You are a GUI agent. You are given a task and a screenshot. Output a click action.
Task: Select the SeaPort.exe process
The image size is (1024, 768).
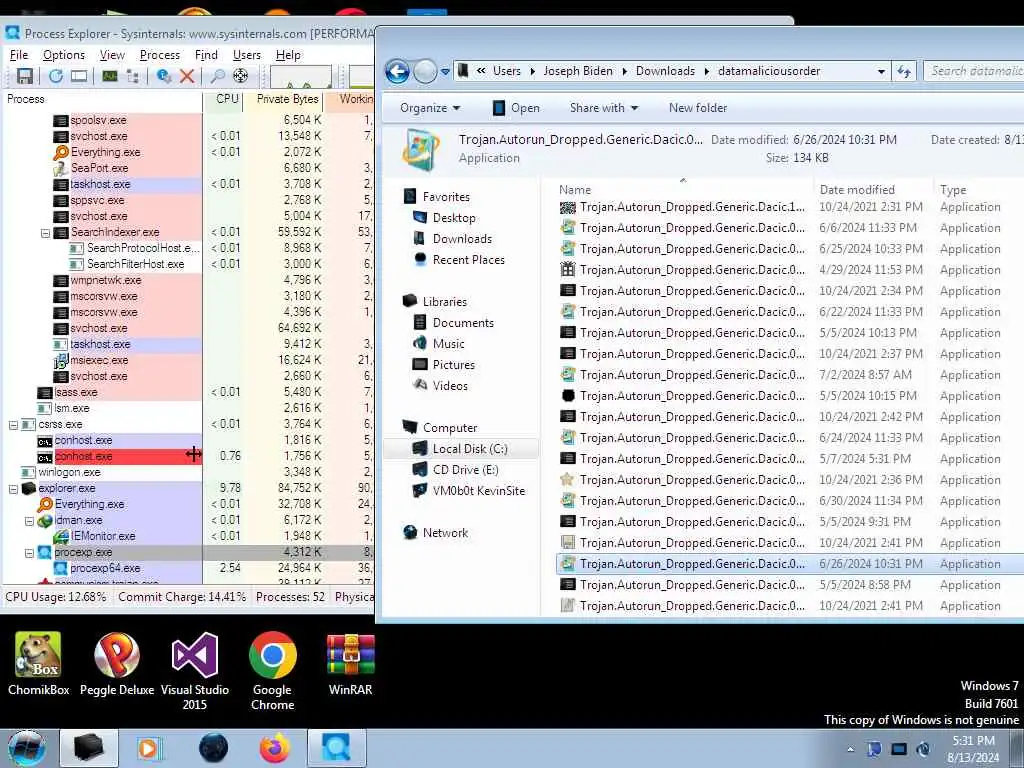click(x=99, y=168)
